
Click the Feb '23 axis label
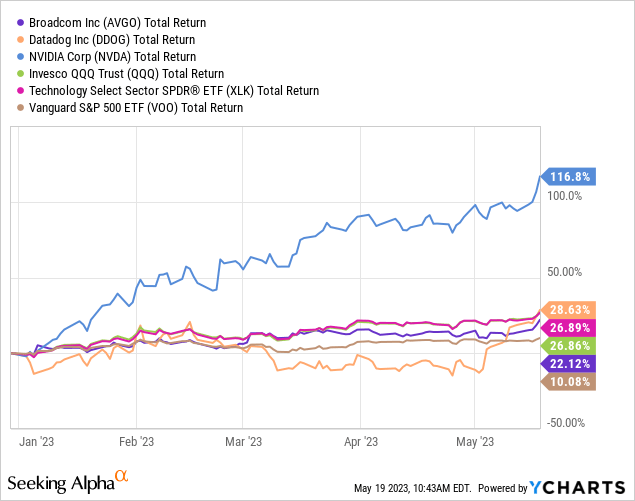(x=136, y=441)
